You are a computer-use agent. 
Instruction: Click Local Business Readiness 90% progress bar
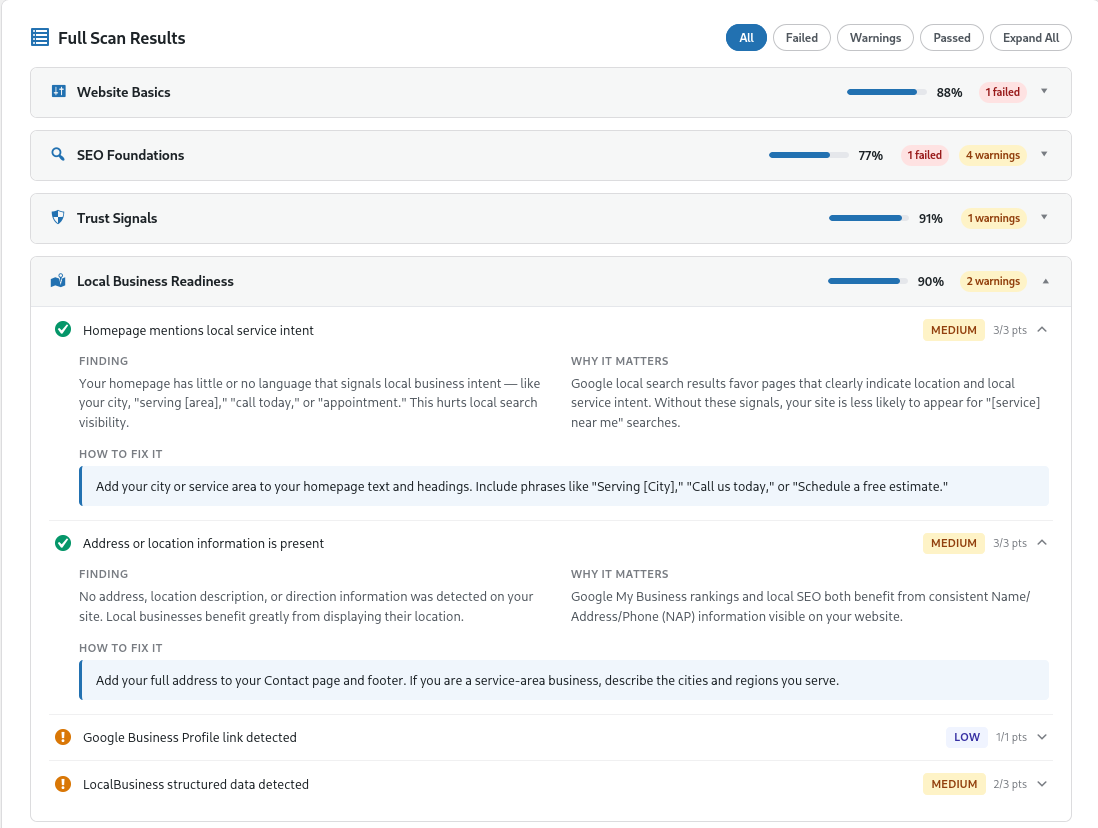[868, 281]
